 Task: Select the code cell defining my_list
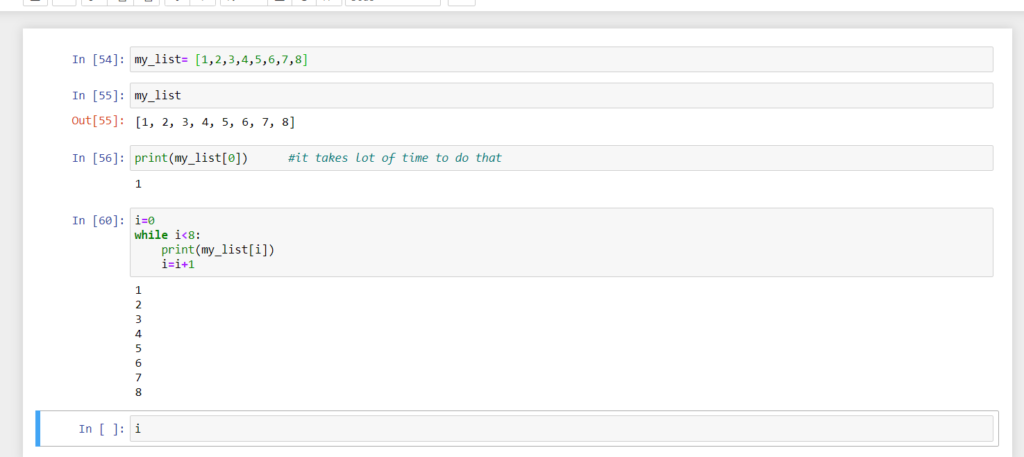(562, 59)
